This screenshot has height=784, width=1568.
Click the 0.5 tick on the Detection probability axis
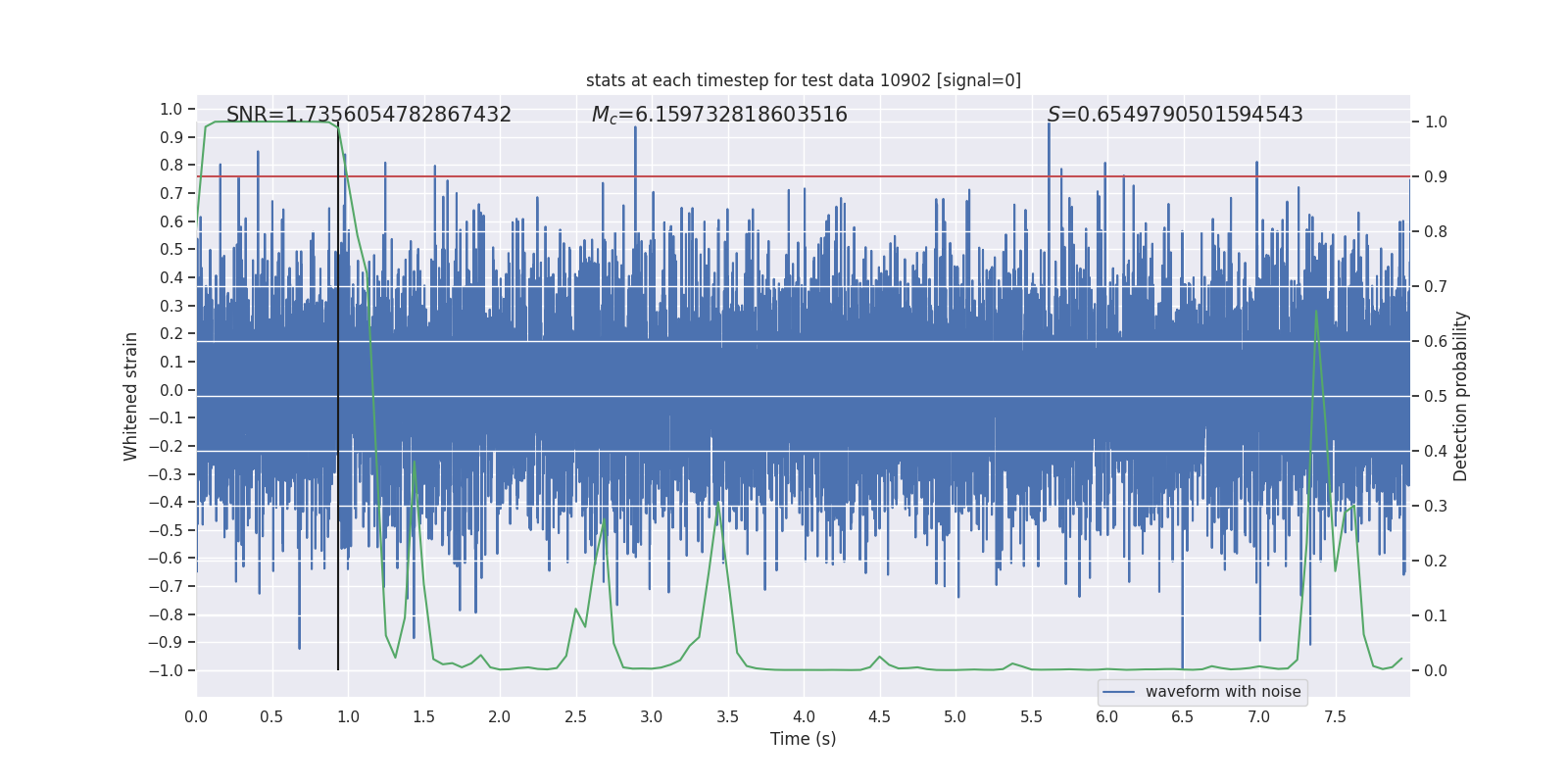coord(1436,397)
